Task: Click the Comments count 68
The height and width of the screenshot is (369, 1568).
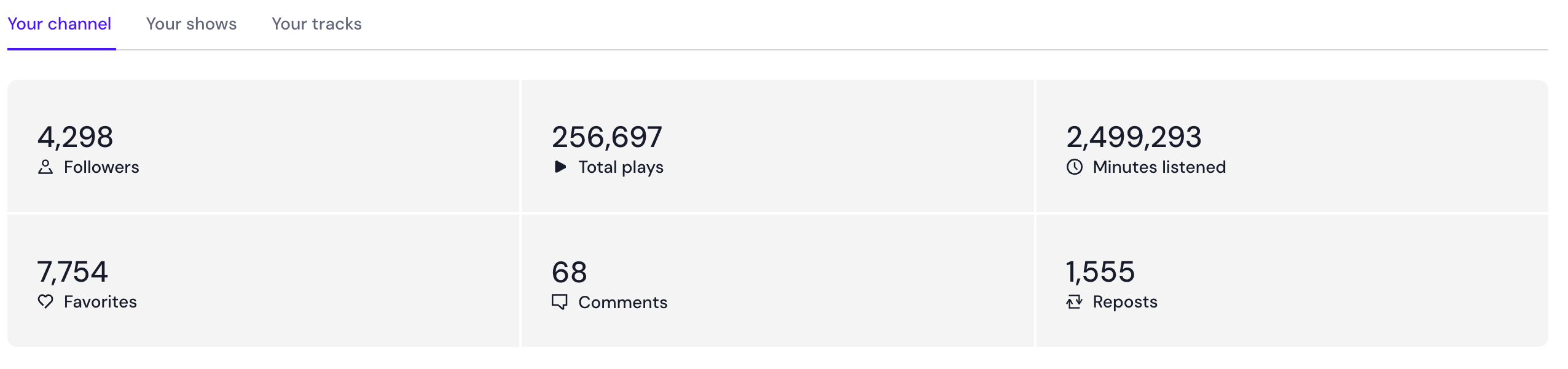Action: pos(568,272)
